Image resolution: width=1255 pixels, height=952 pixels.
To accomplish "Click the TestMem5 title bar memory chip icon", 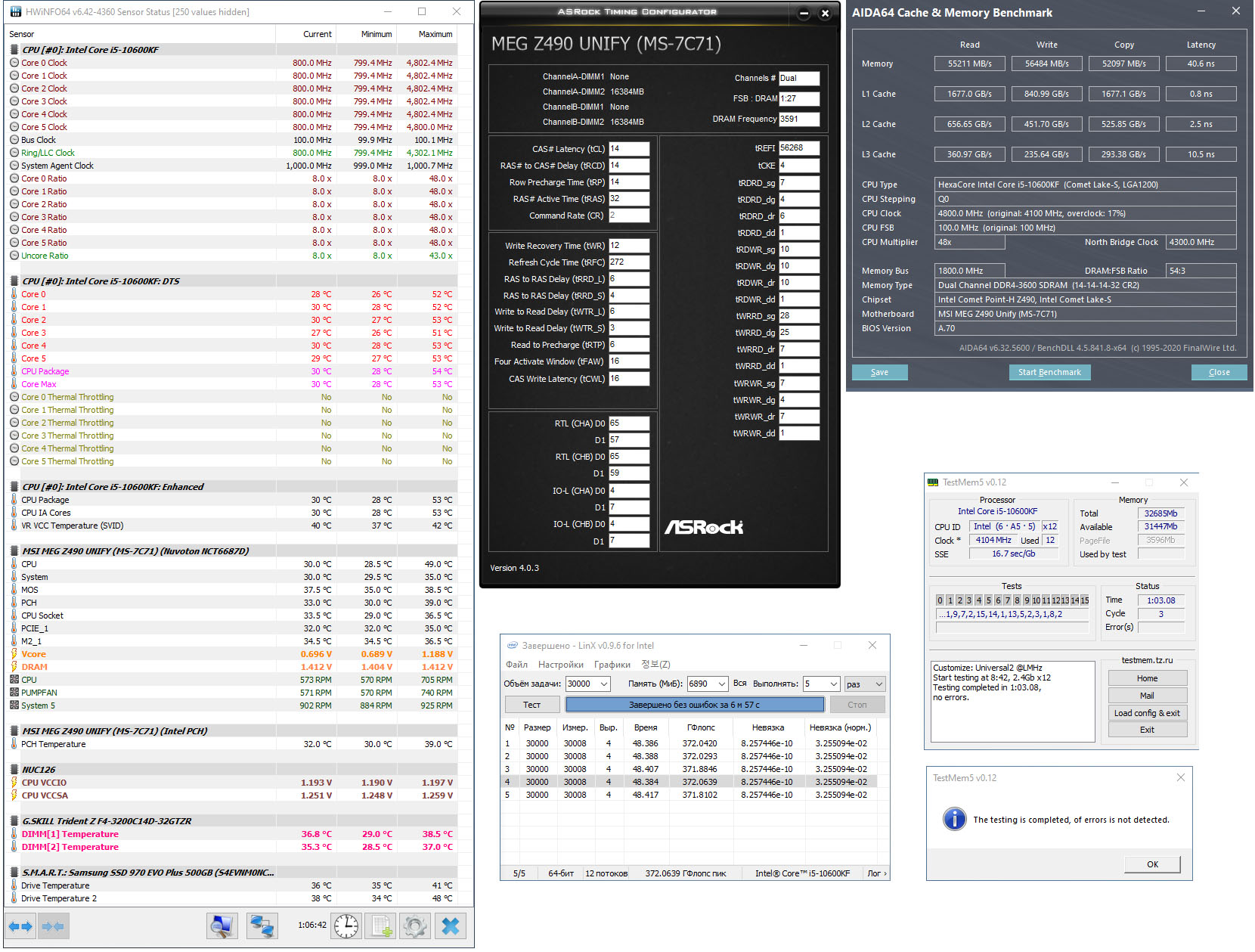I will (x=933, y=482).
